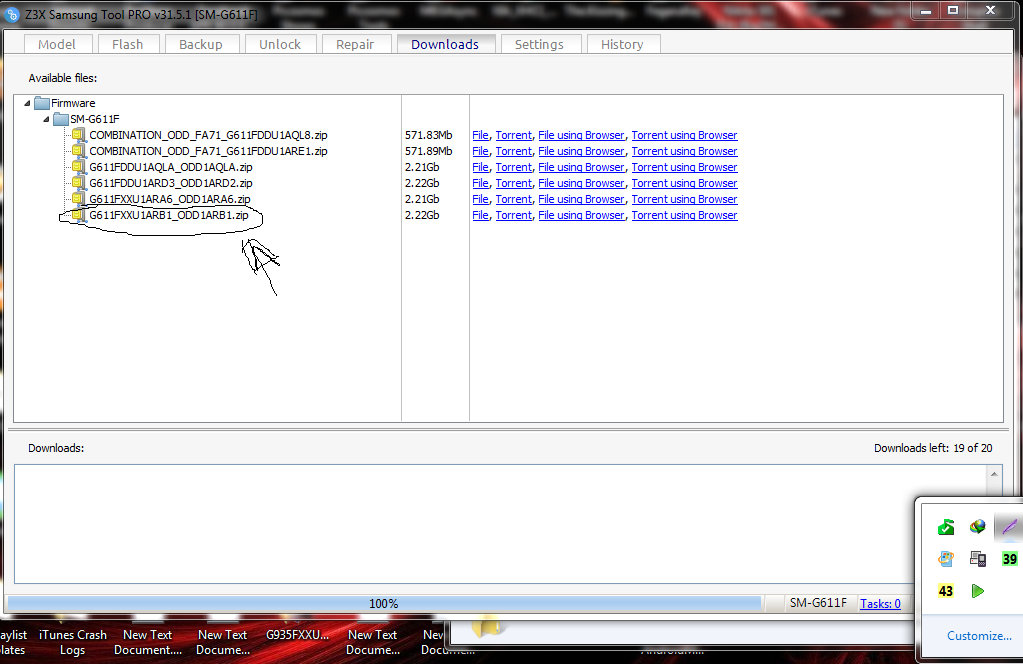This screenshot has height=664, width=1023.
Task: Click the device connection tray icon
Action: (977, 558)
